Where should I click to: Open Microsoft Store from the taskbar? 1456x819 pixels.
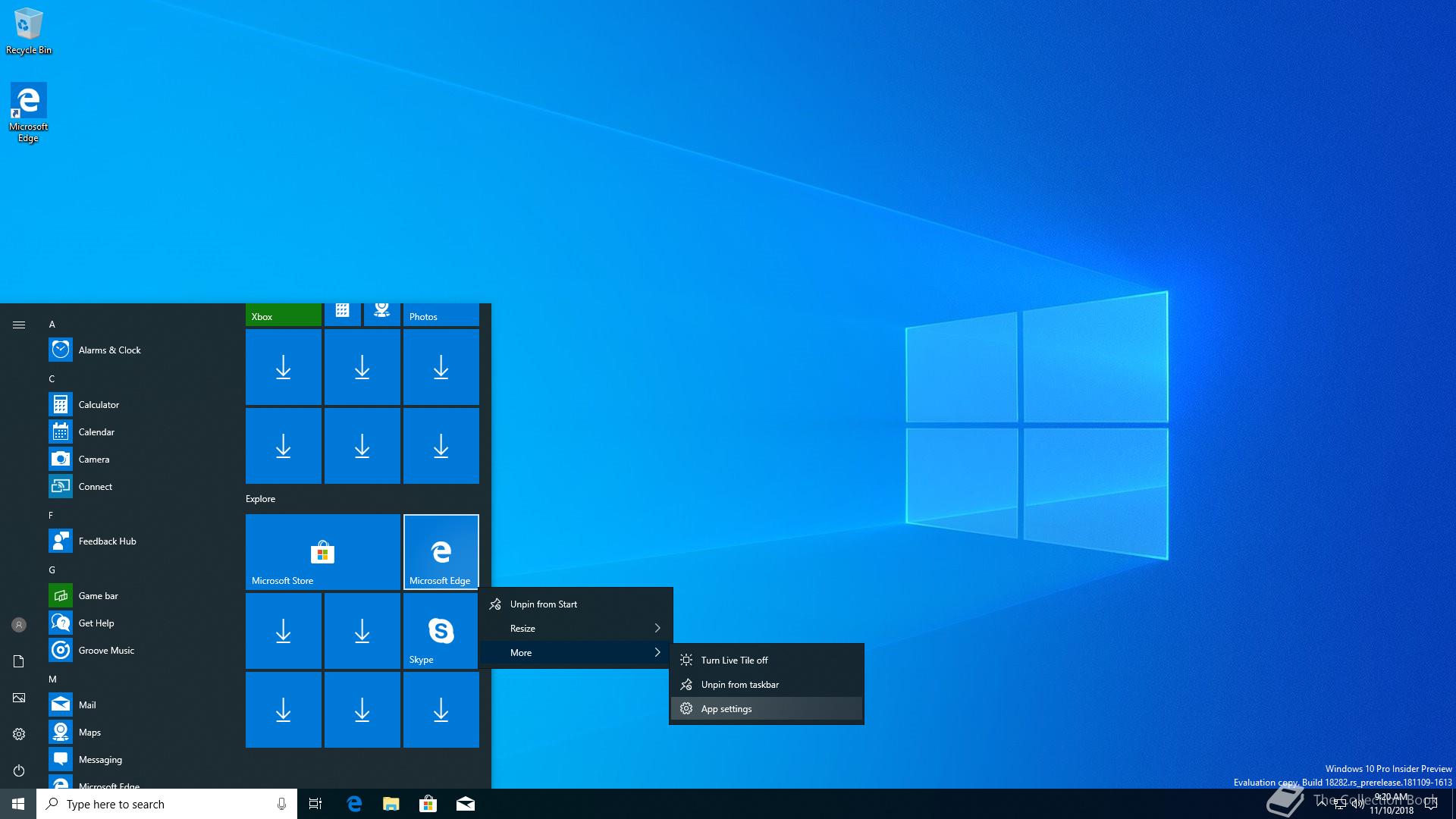point(428,804)
